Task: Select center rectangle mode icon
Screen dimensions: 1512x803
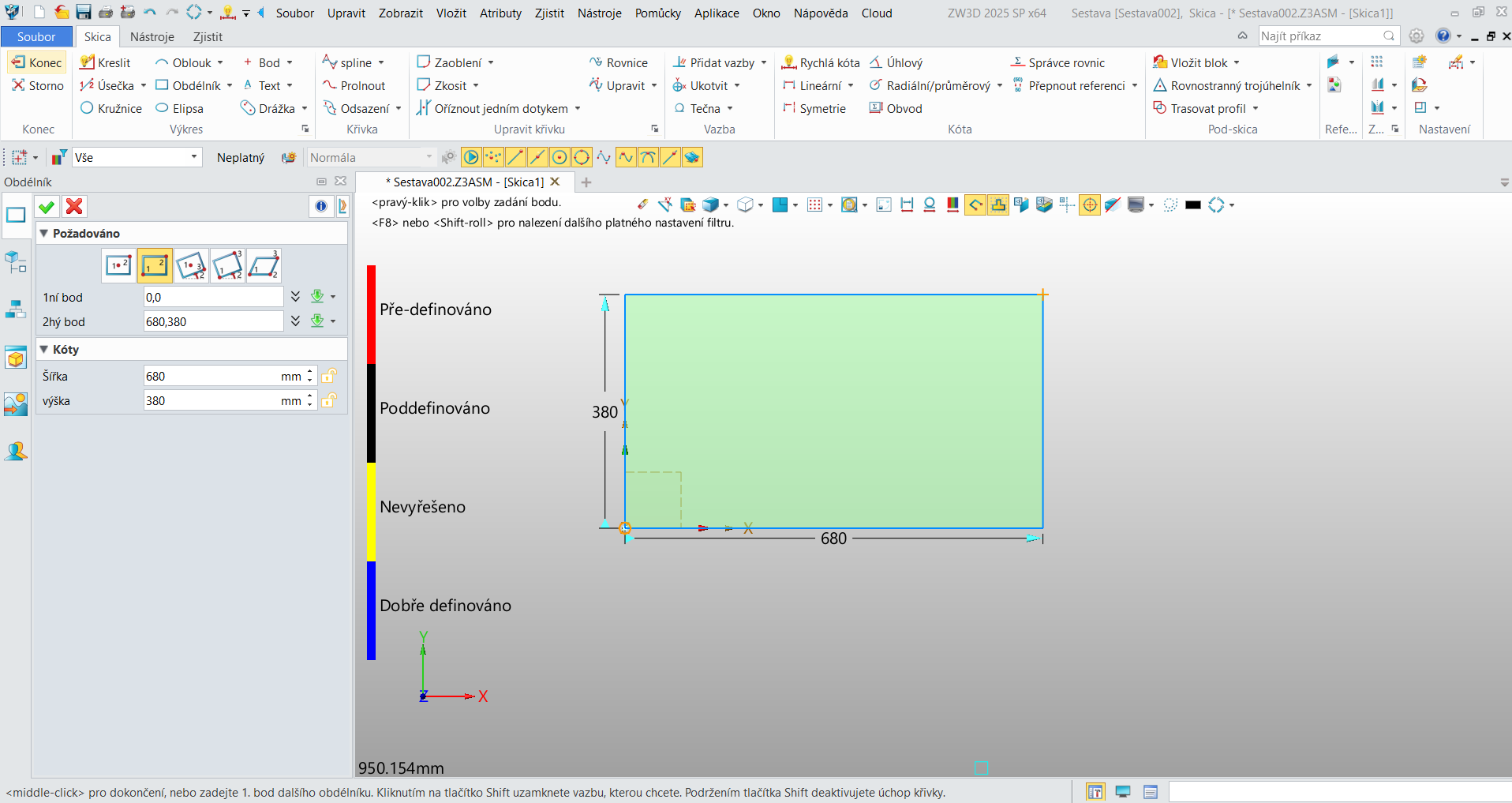Action: (118, 266)
